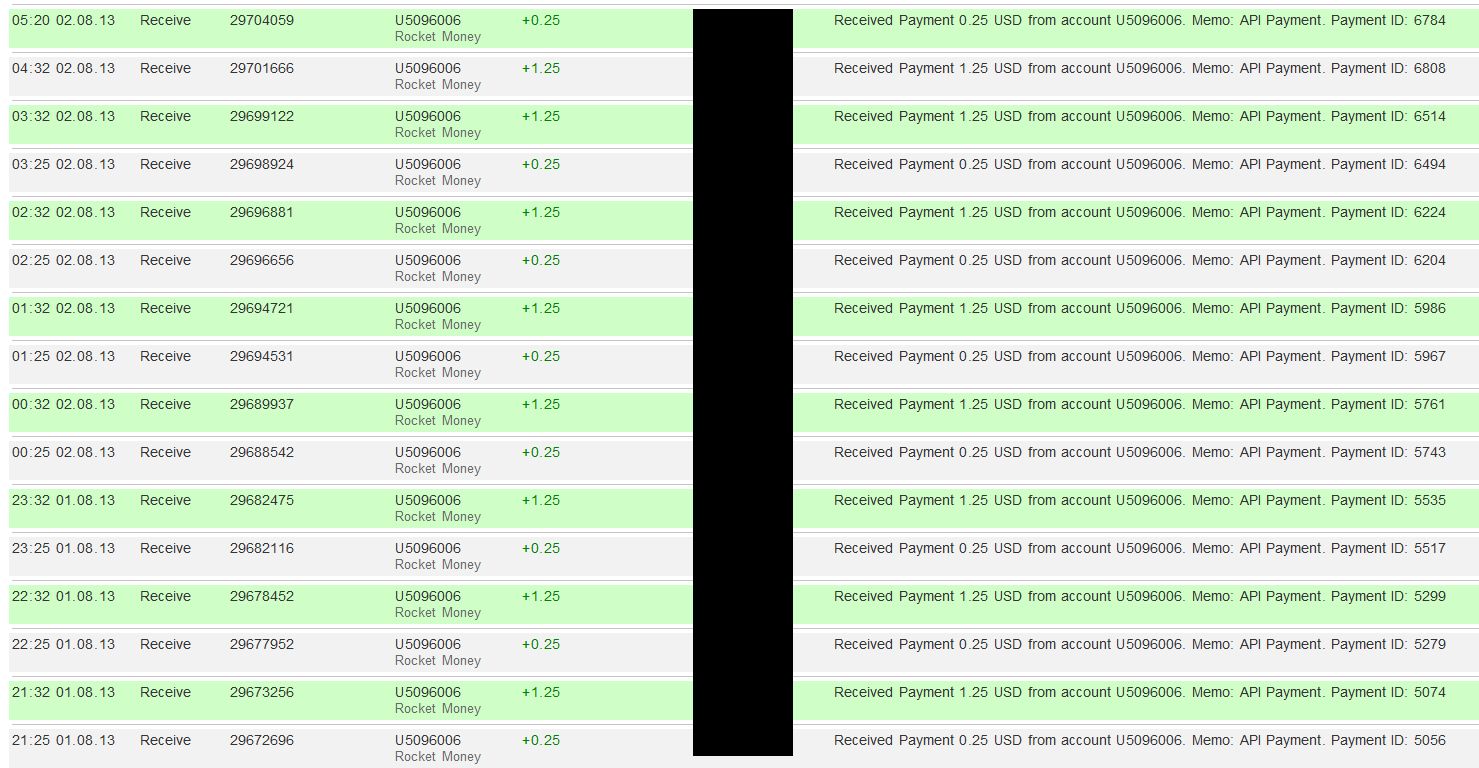Screen dimensions: 1479x768
Task: Click the +0.25 amount in the 05:20 row
Action: [x=541, y=20]
